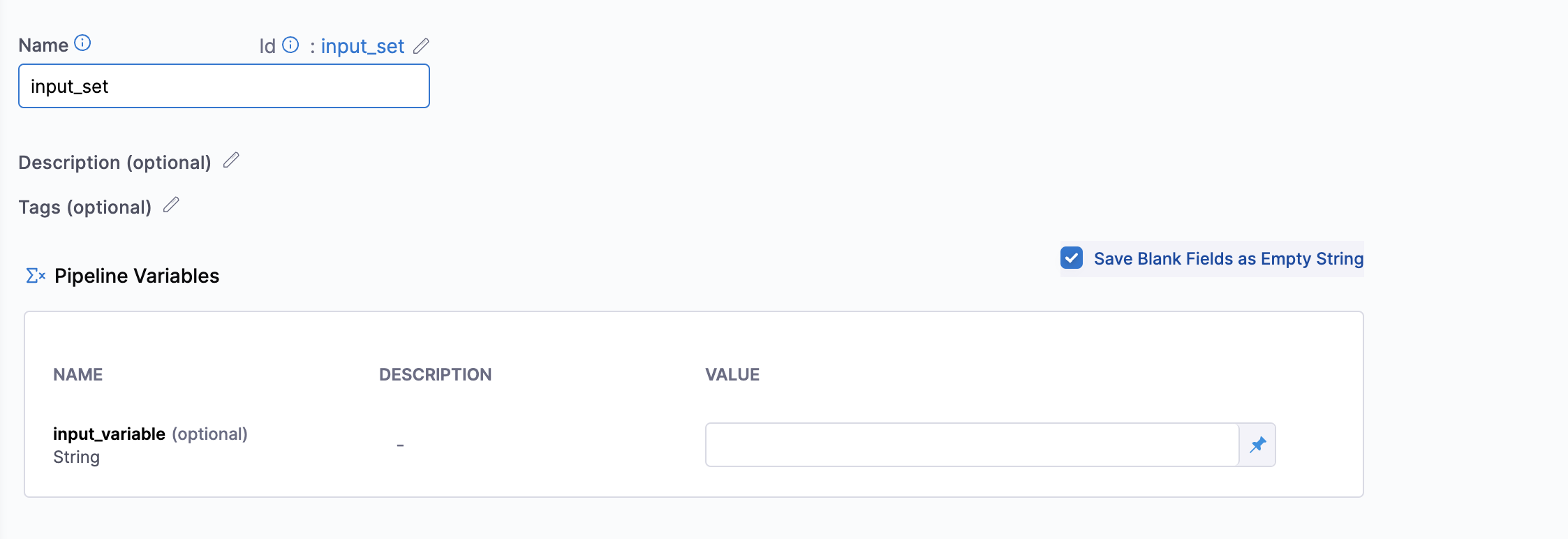Click the Description (optional) label
Screen dimensions: 1568x539
point(114,163)
